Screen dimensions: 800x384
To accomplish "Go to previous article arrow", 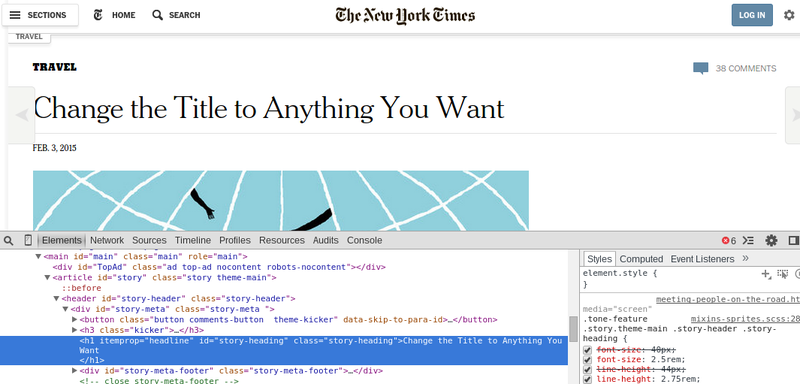I will point(21,115).
